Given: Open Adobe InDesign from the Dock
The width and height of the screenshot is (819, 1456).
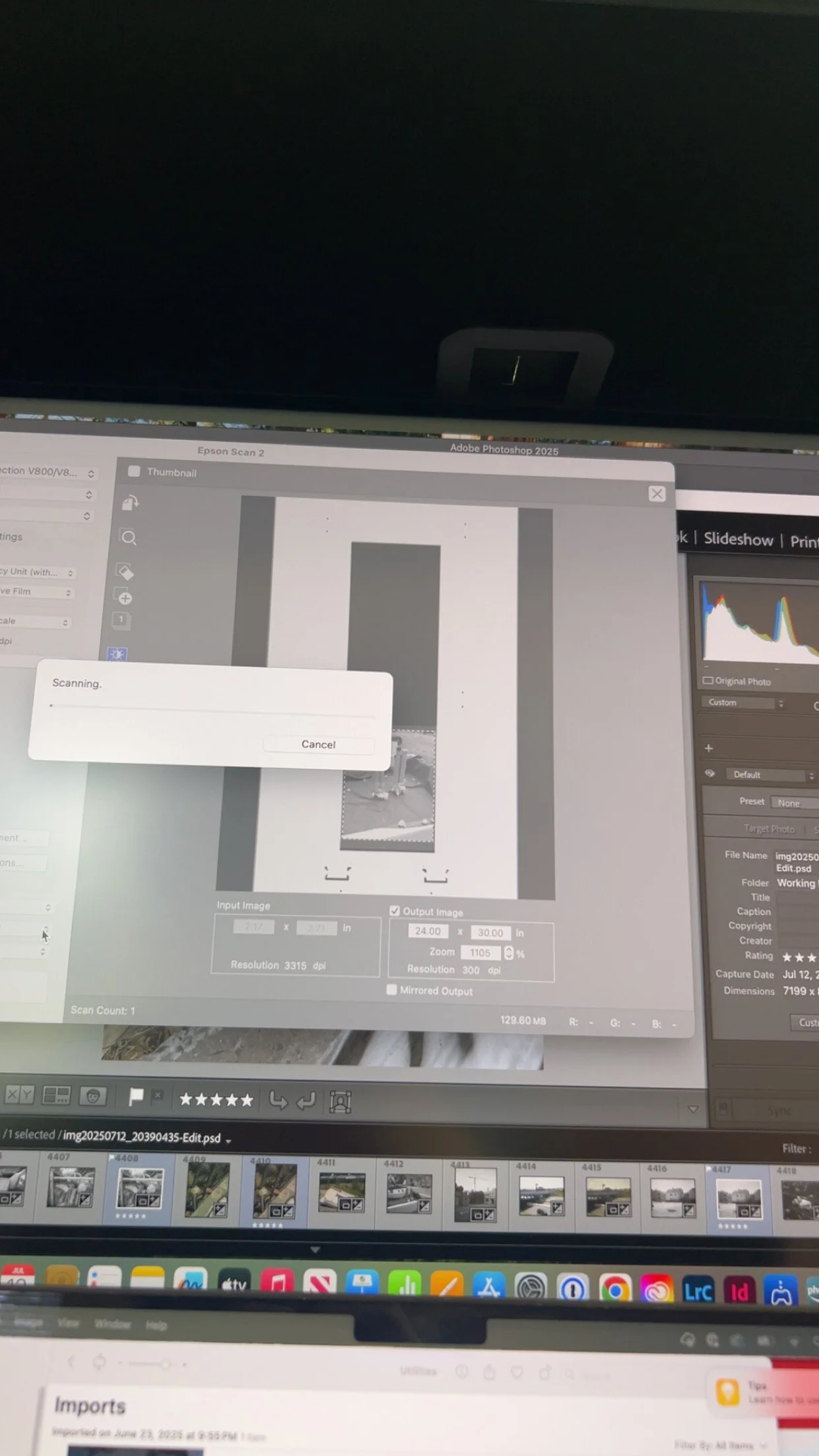Looking at the screenshot, I should tap(739, 1292).
